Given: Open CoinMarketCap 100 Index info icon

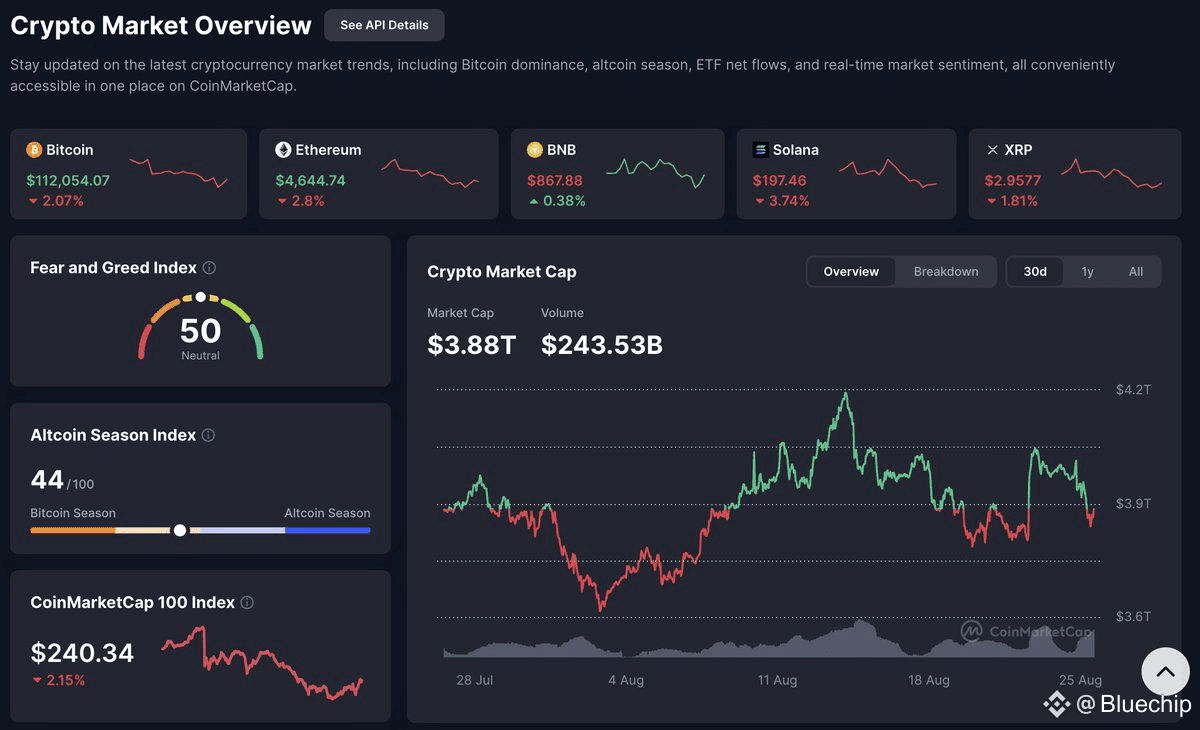Looking at the screenshot, I should 247,603.
